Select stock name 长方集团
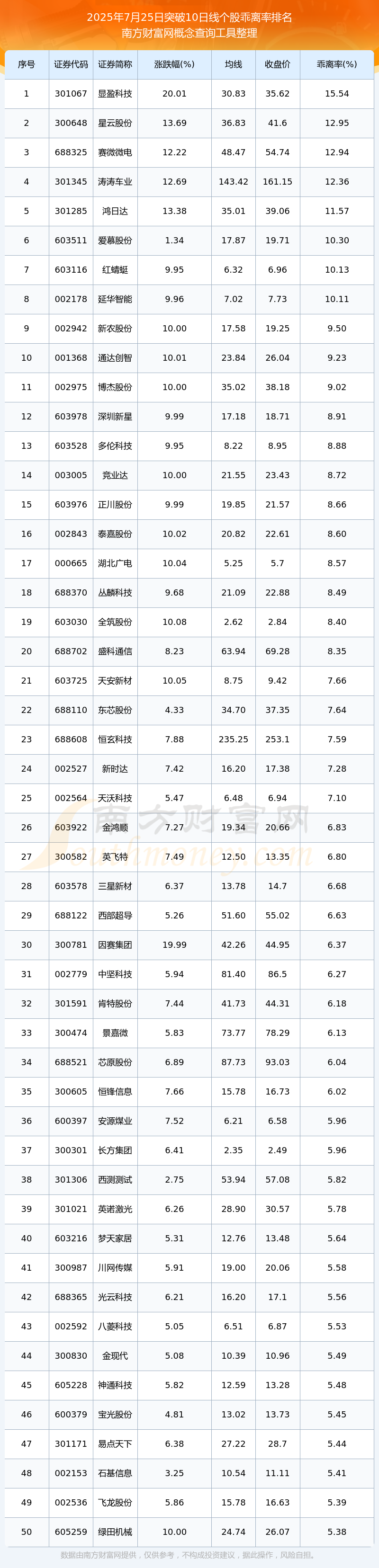 pos(115,1150)
